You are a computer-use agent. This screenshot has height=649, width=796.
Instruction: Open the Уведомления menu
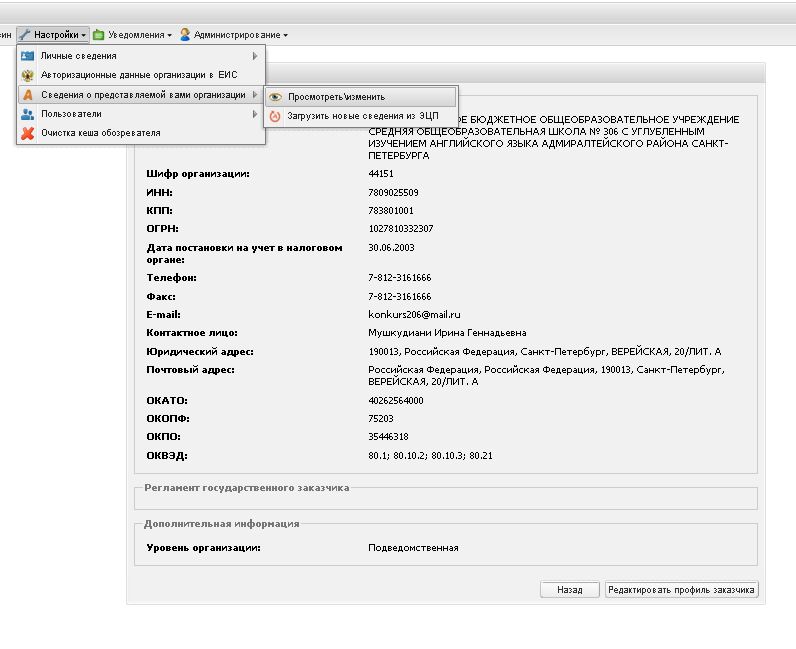133,35
